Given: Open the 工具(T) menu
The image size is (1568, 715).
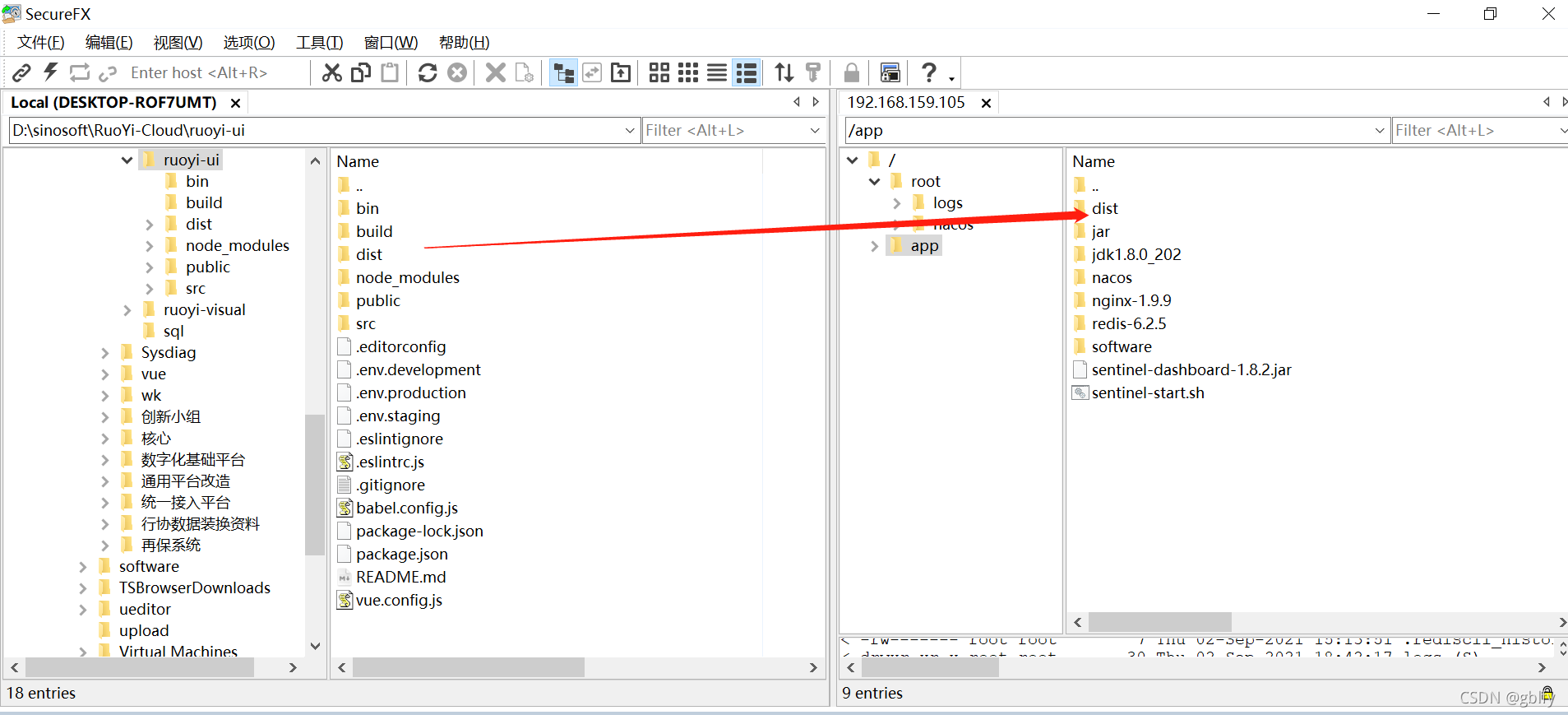Looking at the screenshot, I should 320,43.
